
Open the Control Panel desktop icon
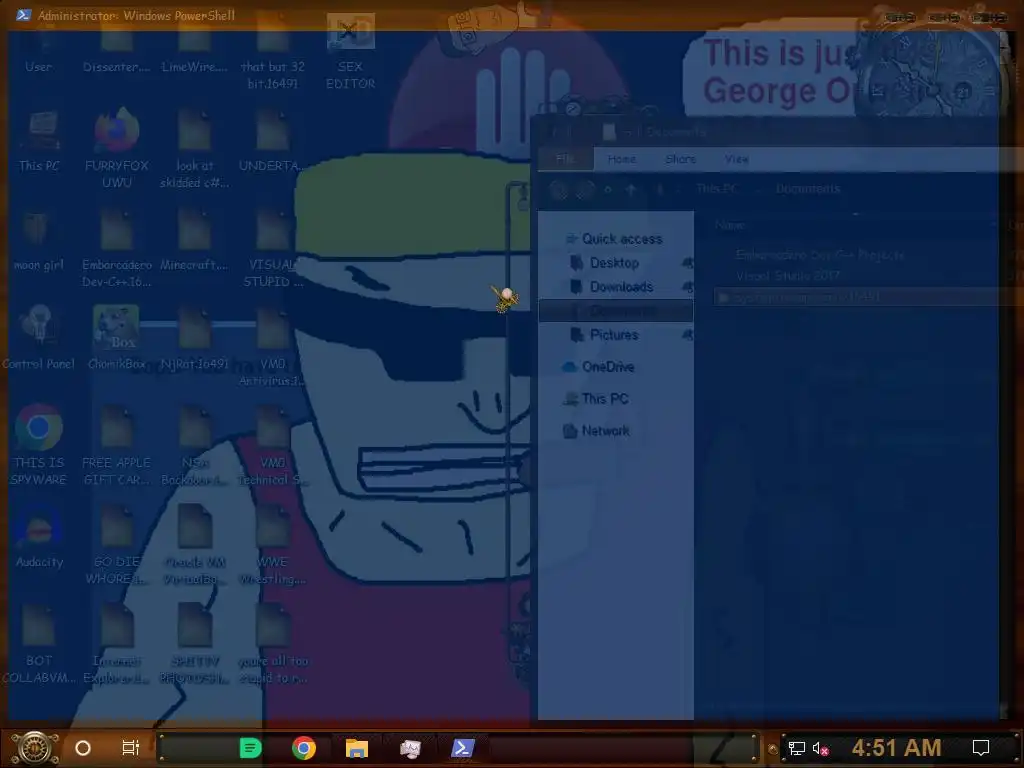pyautogui.click(x=39, y=338)
